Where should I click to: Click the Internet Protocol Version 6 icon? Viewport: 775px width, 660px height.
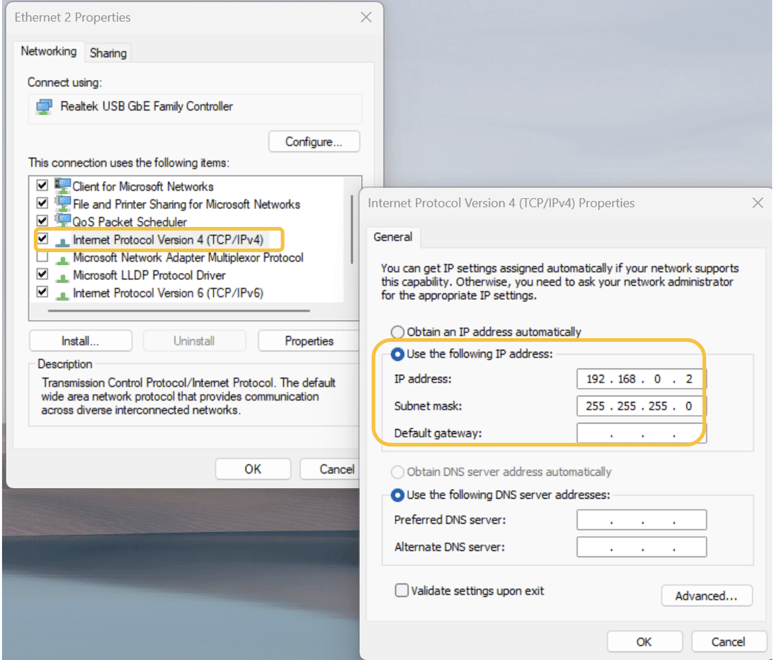pos(62,295)
